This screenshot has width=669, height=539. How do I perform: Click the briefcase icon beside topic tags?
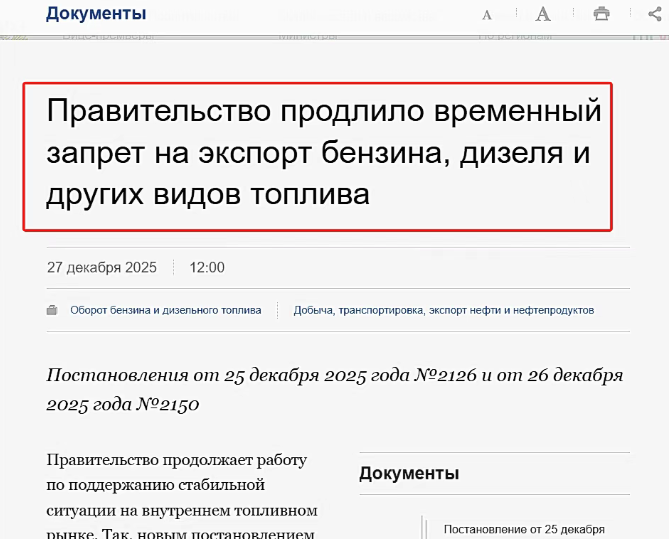point(52,310)
